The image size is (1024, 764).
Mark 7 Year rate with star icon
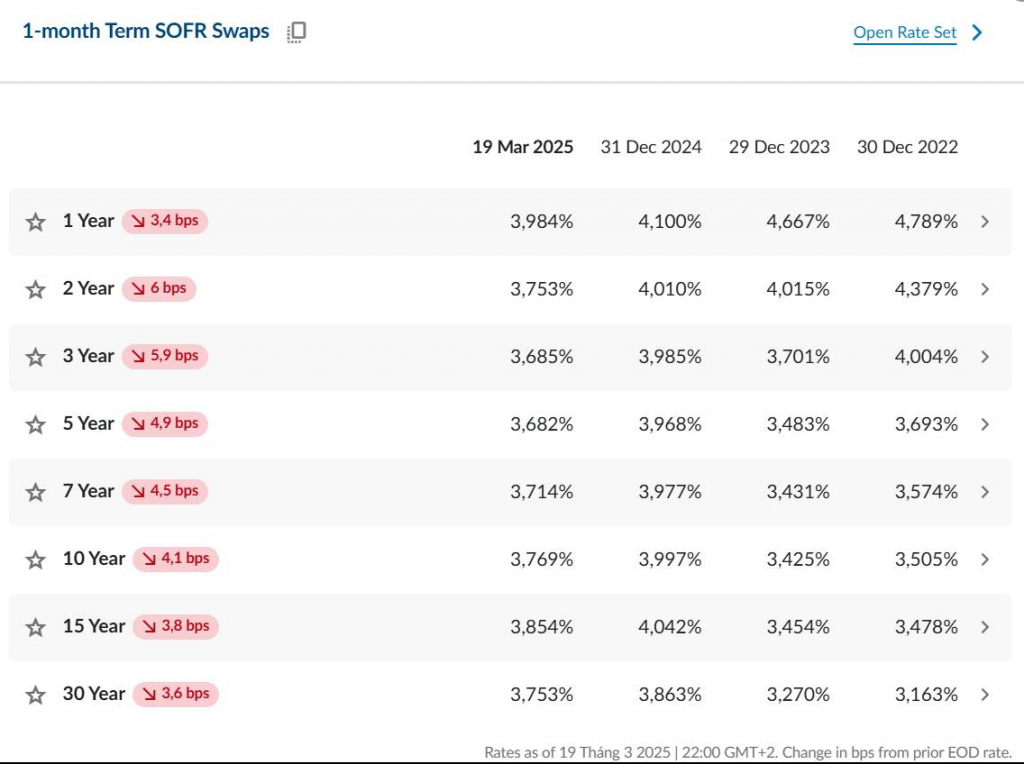(x=36, y=492)
